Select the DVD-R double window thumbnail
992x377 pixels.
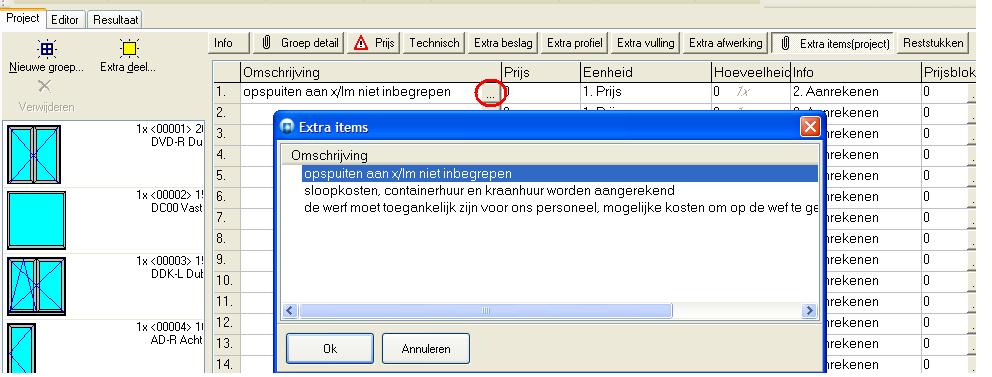34,154
